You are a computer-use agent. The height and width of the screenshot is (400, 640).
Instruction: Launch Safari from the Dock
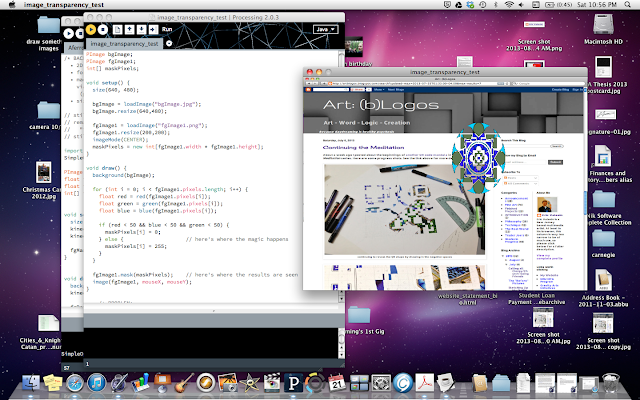(75, 383)
